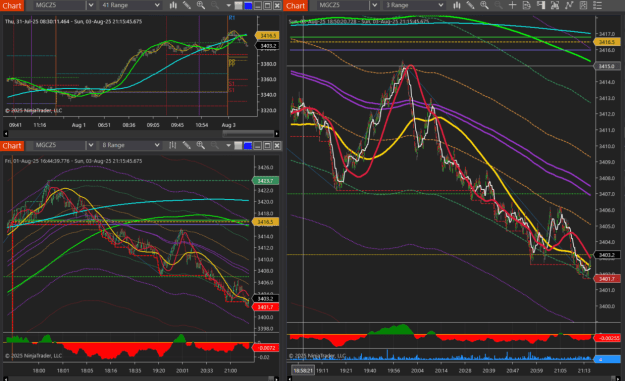The width and height of the screenshot is (625, 381).
Task: Close the 8 Range chart window
Action: [x=277, y=145]
